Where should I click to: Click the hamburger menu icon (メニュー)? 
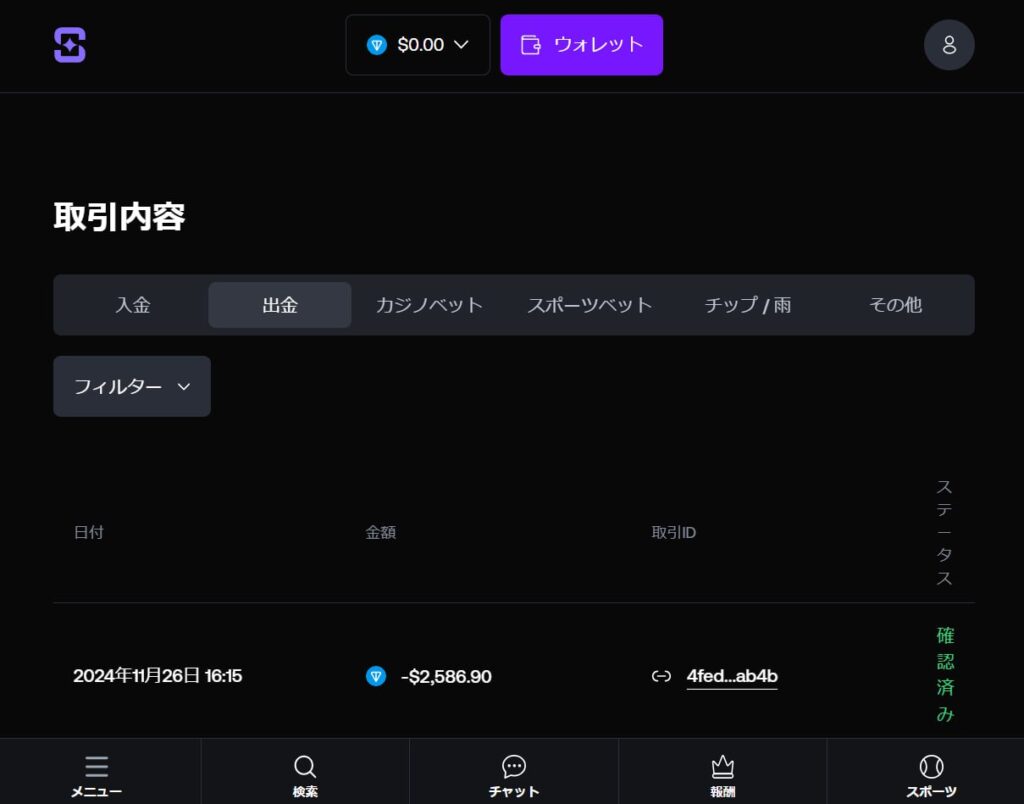pyautogui.click(x=97, y=767)
